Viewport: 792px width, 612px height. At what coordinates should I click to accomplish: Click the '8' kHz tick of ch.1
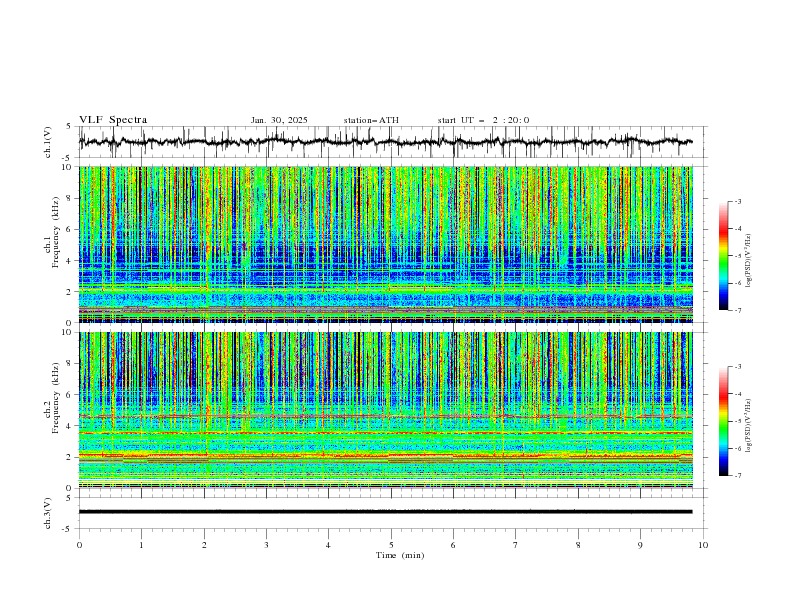click(x=69, y=198)
